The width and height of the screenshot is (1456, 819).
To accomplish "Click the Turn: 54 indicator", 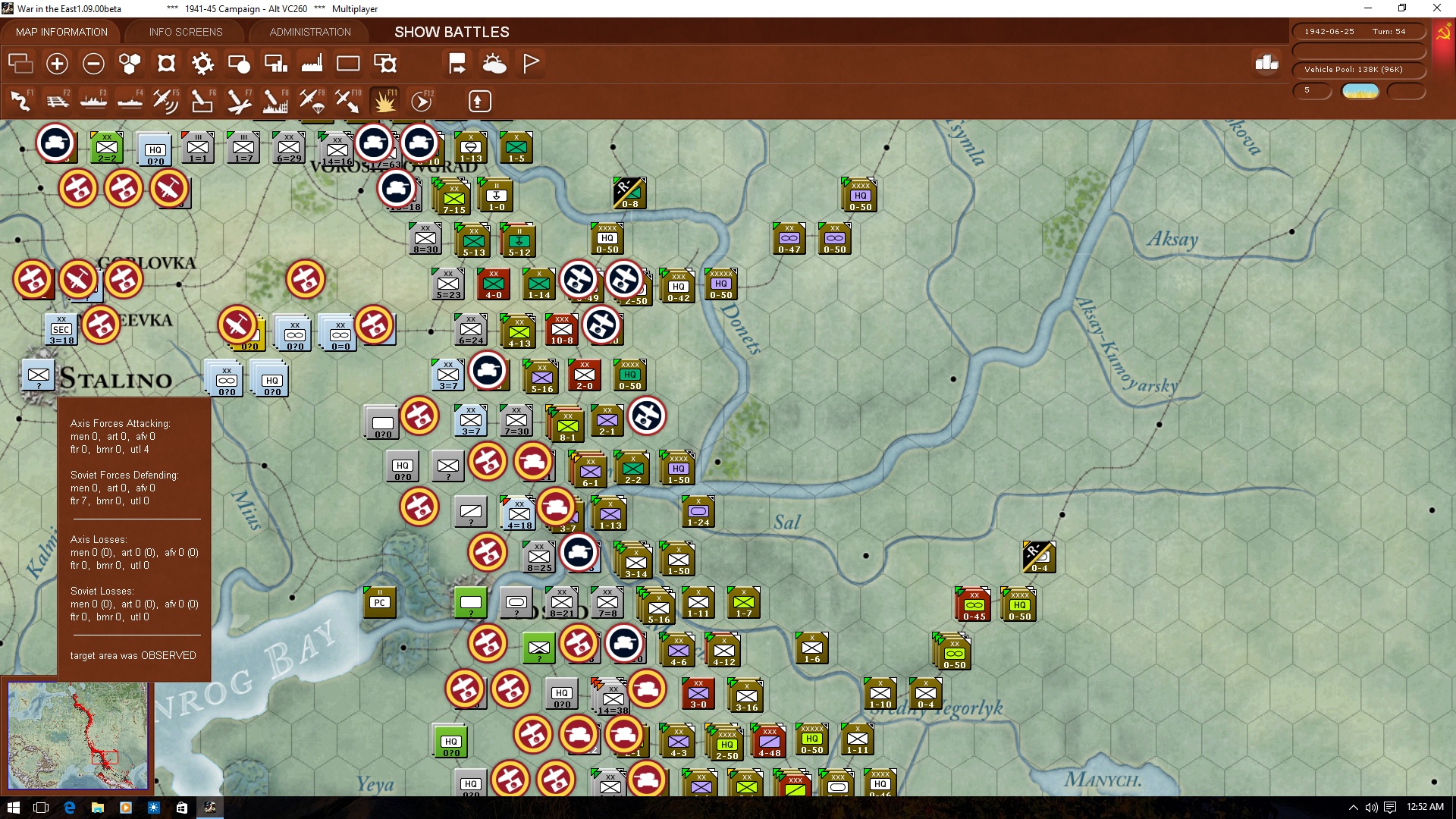I will pyautogui.click(x=1389, y=32).
